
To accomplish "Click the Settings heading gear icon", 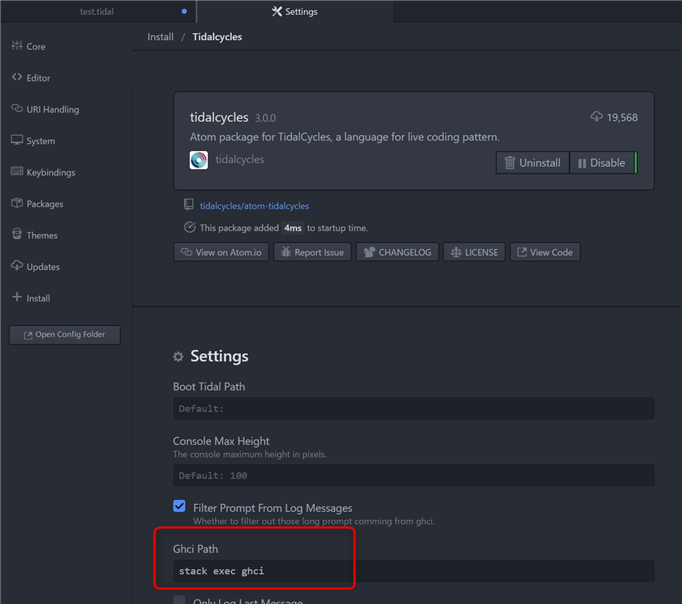I will coord(178,357).
